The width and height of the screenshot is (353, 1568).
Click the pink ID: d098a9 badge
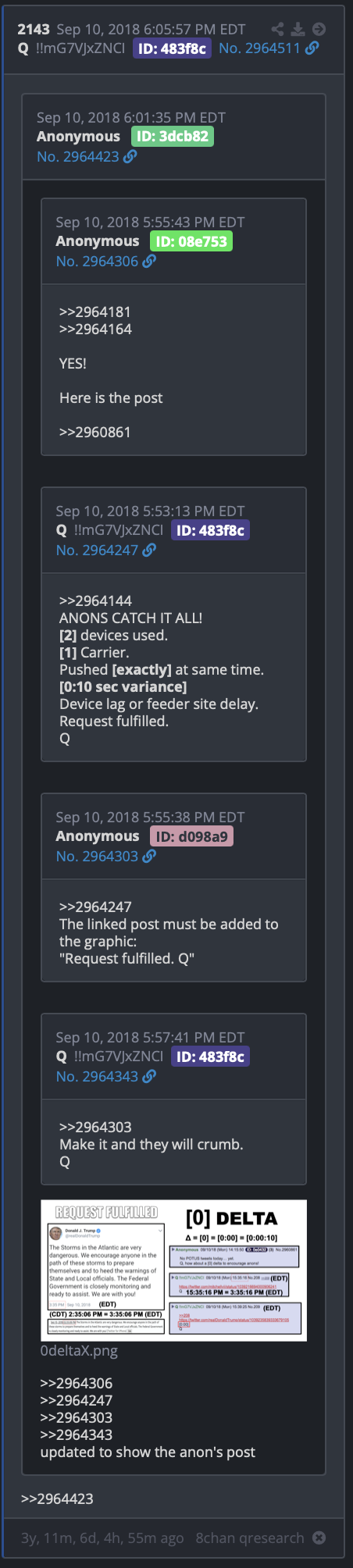(192, 836)
